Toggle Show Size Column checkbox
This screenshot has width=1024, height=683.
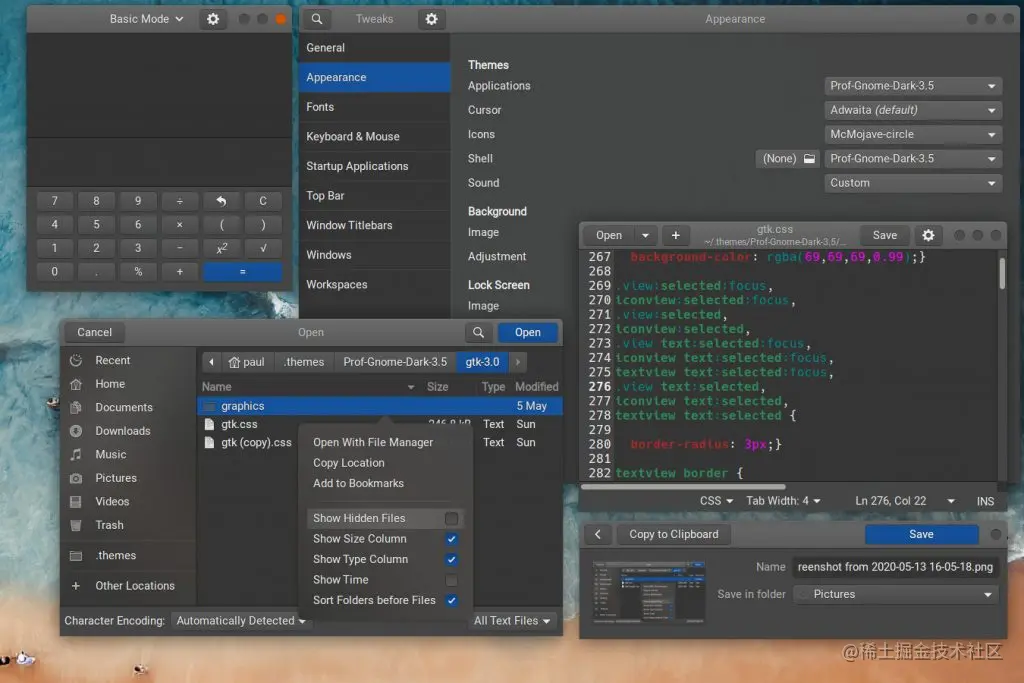point(451,539)
